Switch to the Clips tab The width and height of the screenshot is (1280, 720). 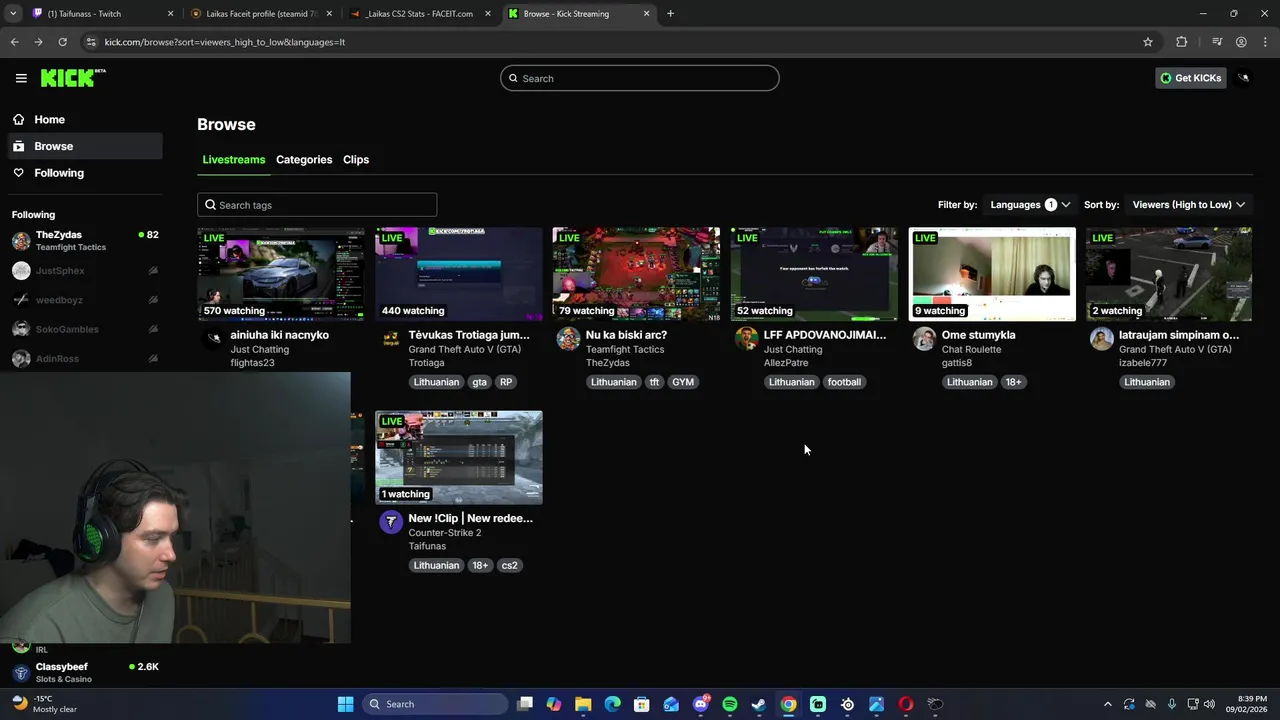(x=356, y=160)
